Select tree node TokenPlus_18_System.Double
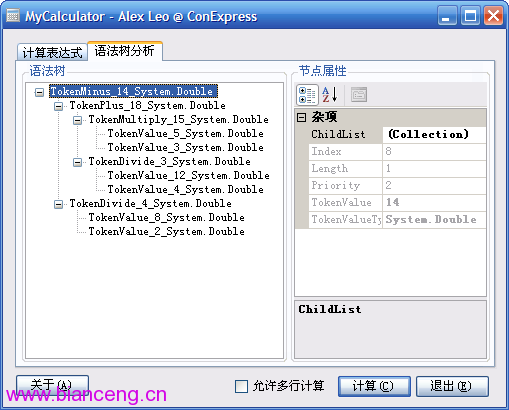The image size is (509, 410). click(x=147, y=105)
